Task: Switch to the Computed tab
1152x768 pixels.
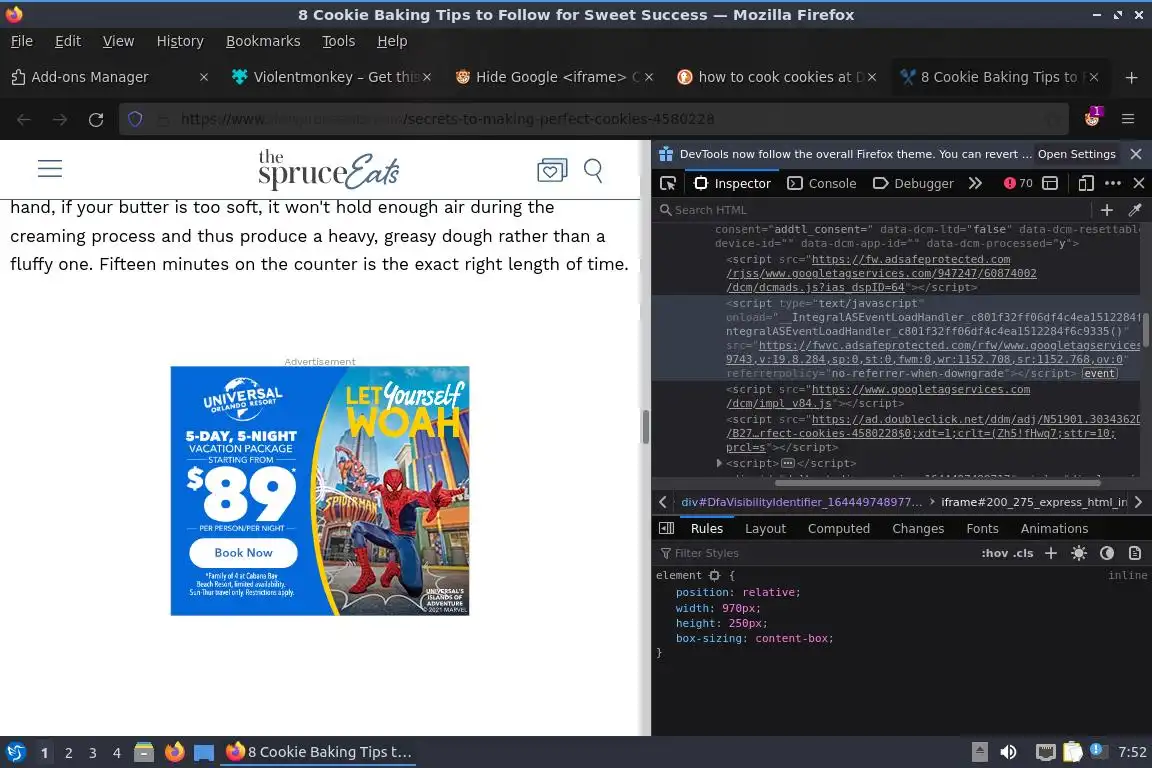Action: [838, 528]
